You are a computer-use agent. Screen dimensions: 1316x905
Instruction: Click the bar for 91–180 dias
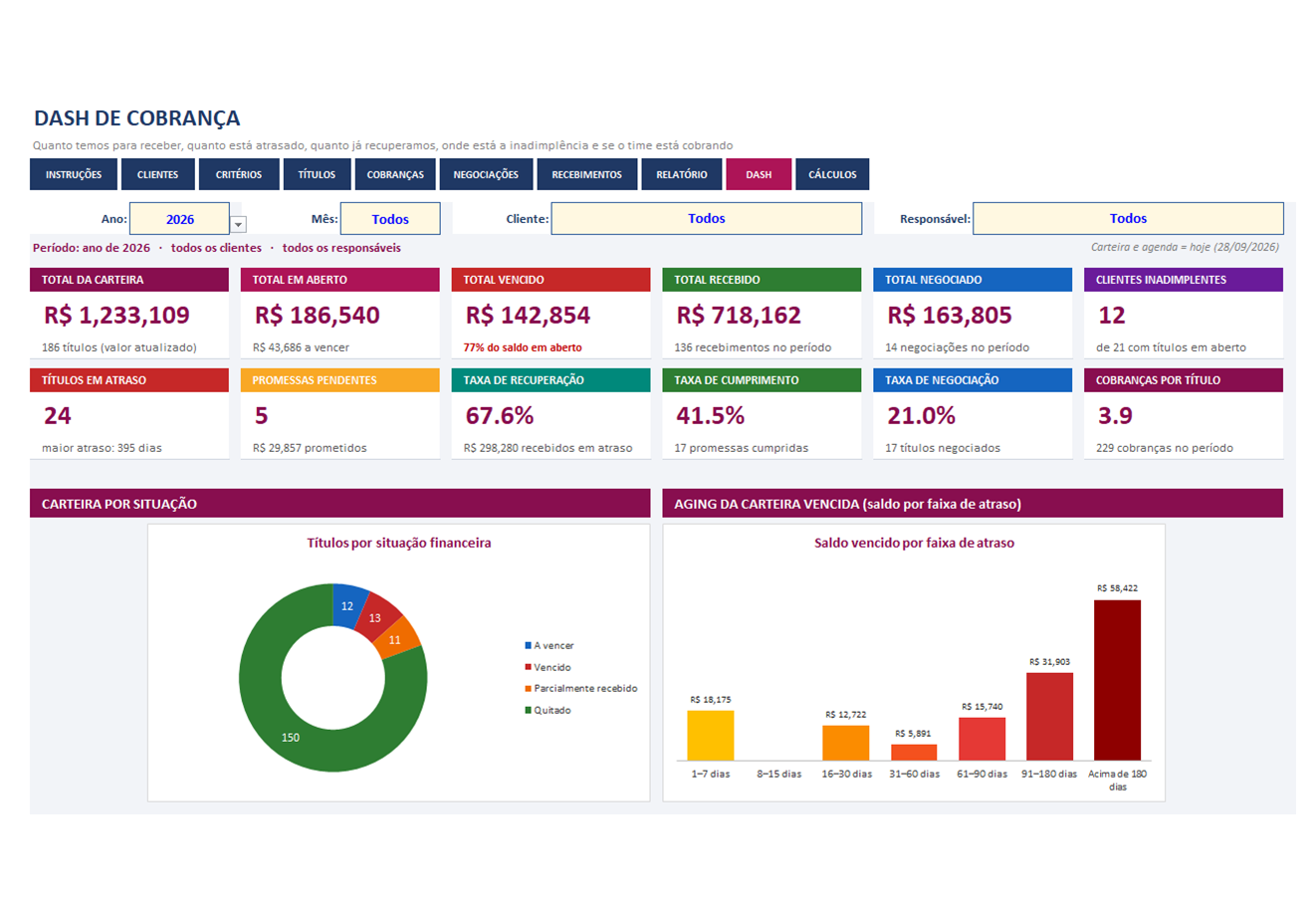pos(1049,717)
